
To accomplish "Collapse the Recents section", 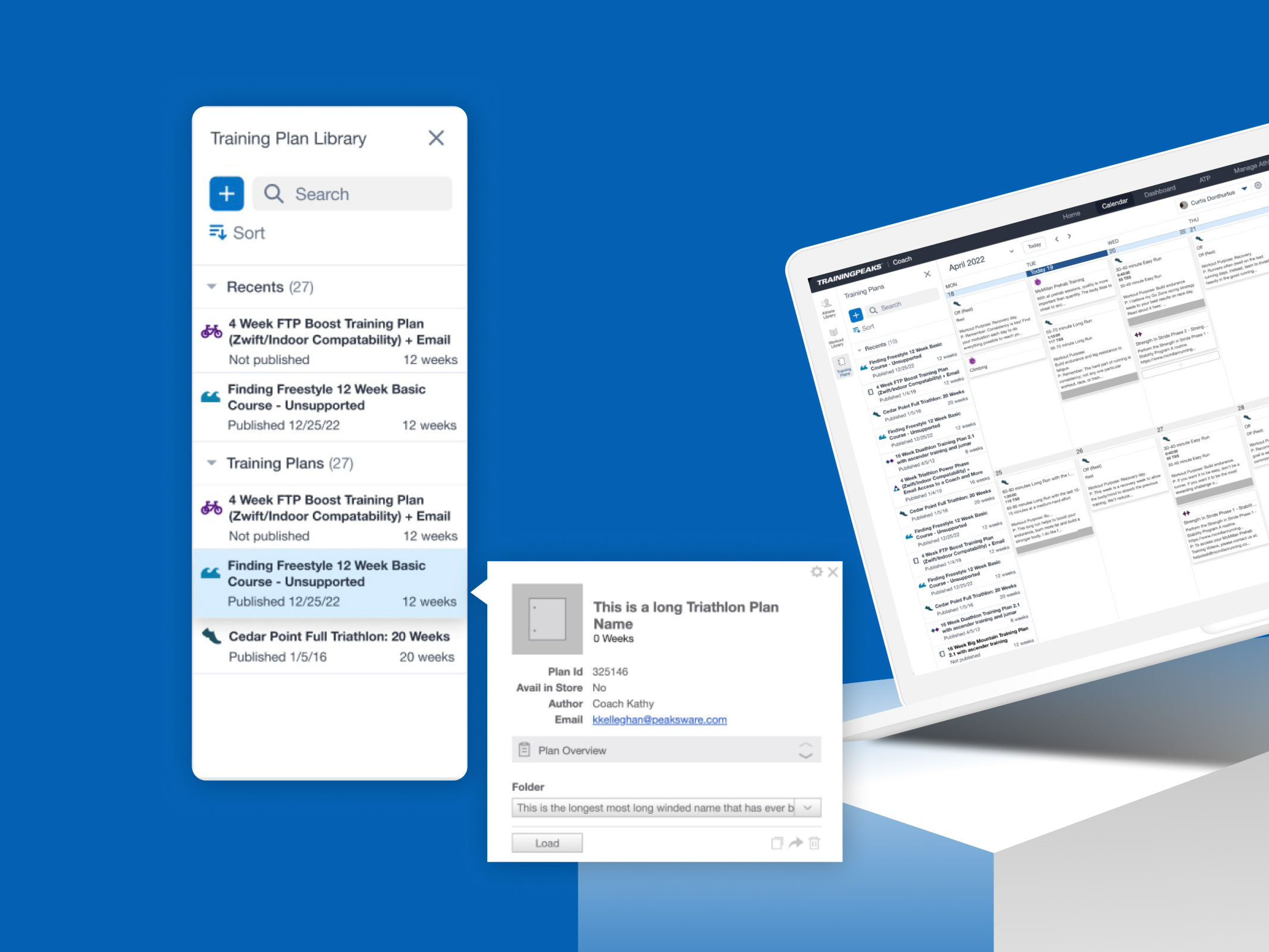I will (212, 287).
